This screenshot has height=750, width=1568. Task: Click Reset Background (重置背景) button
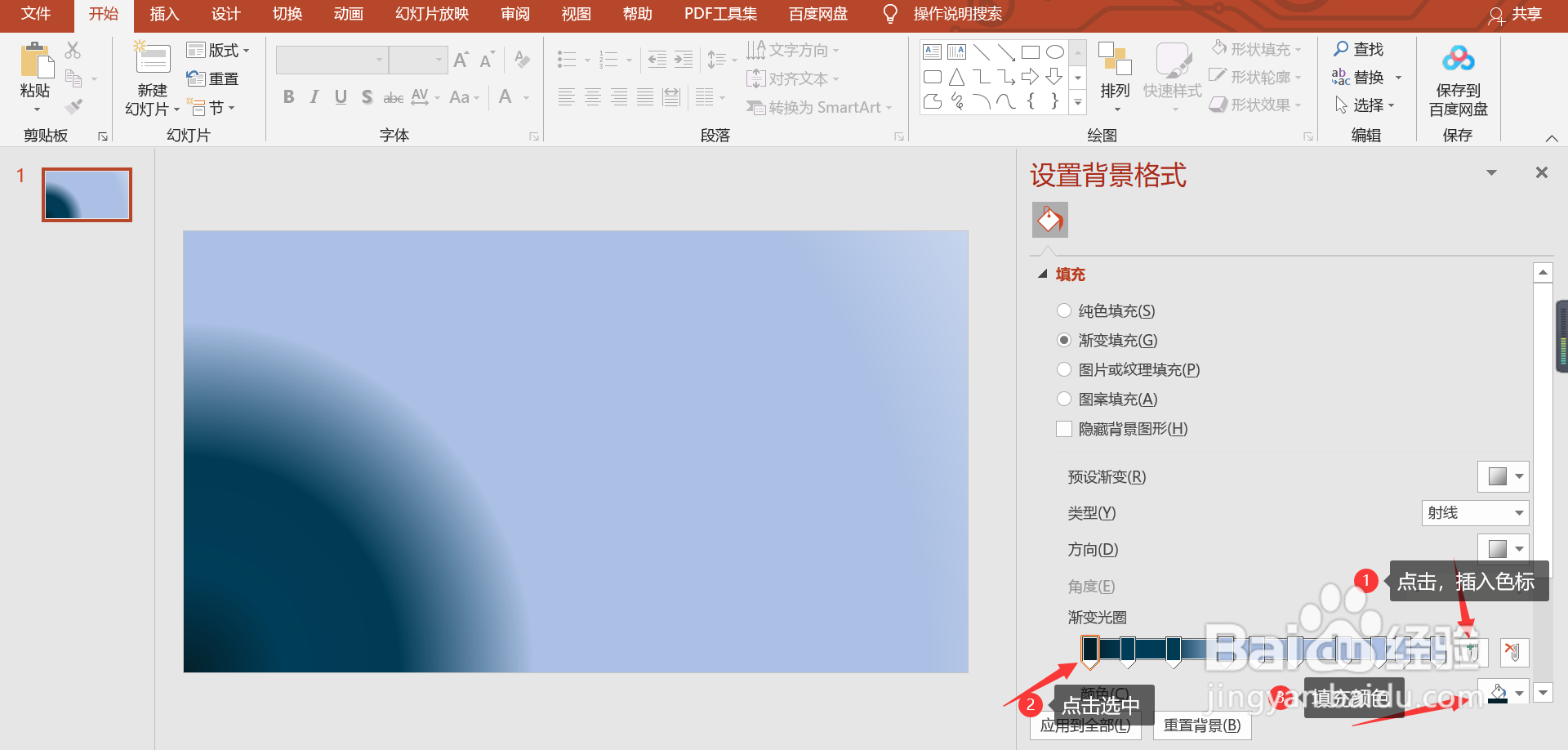pos(1202,725)
